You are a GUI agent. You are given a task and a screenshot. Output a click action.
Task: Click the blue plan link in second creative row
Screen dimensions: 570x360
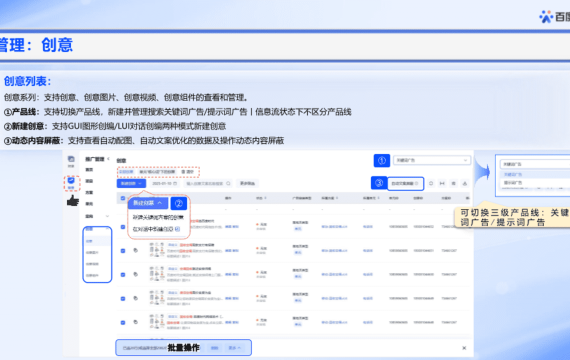point(334,251)
